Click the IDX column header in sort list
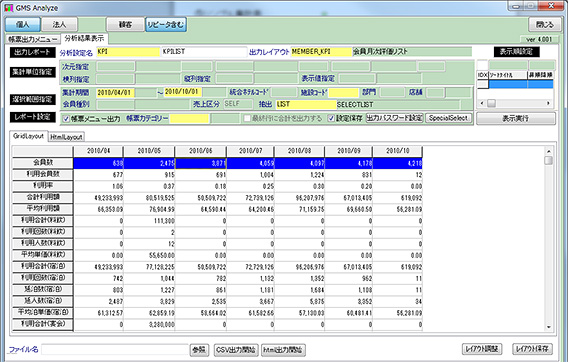The width and height of the screenshot is (568, 362). point(483,75)
